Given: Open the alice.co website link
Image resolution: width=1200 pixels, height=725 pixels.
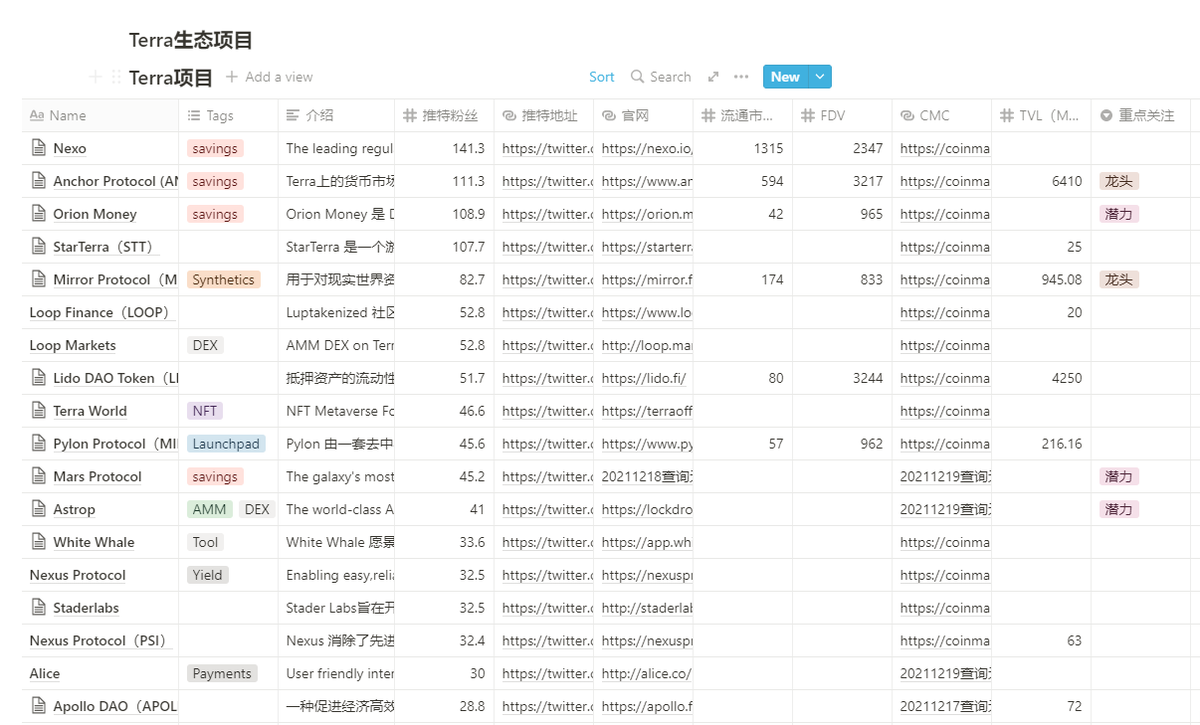Looking at the screenshot, I should (x=646, y=673).
